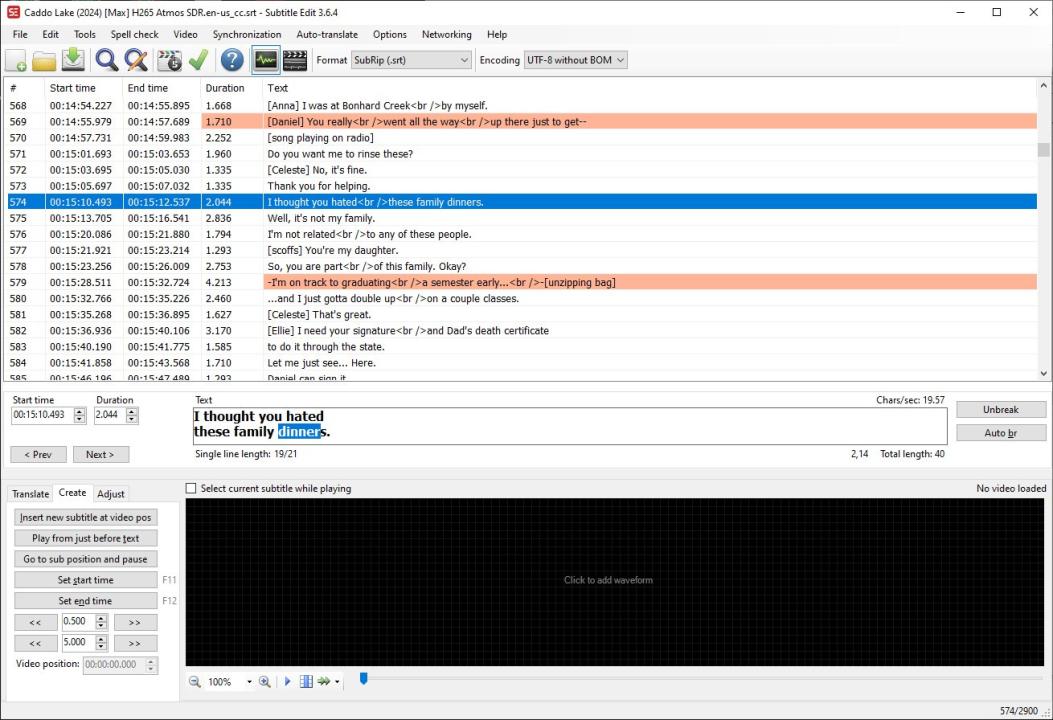Switch to the Adjust tab
The width and height of the screenshot is (1053, 720).
111,494
